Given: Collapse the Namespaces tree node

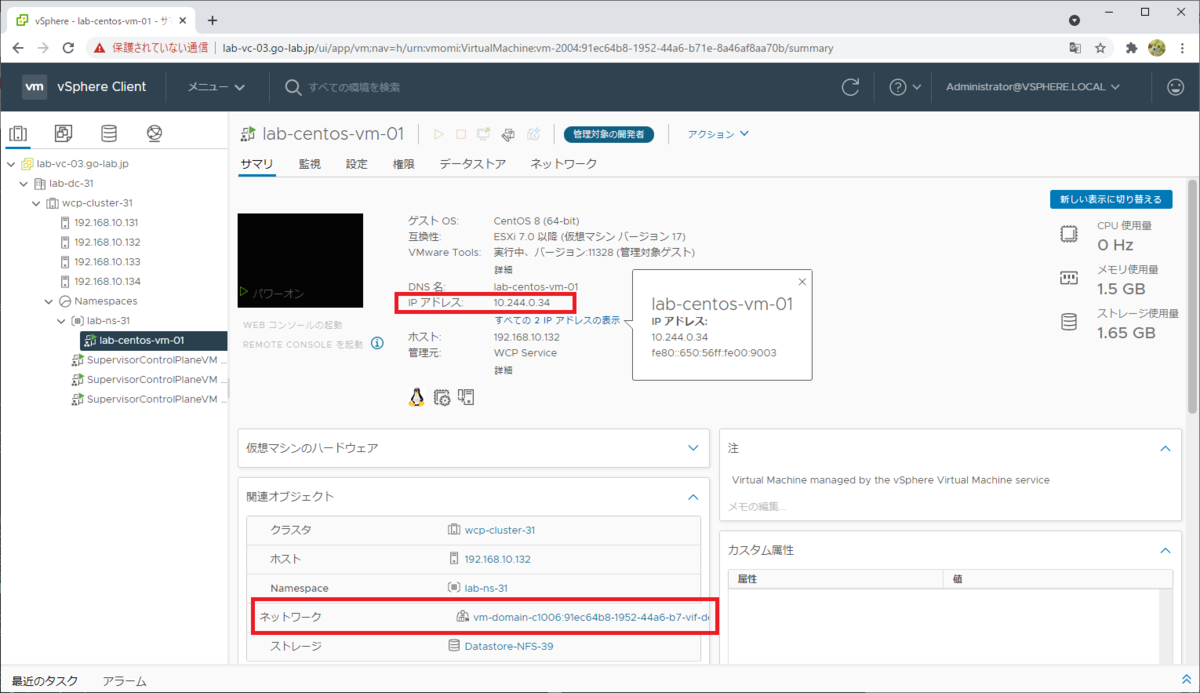Looking at the screenshot, I should (x=49, y=301).
